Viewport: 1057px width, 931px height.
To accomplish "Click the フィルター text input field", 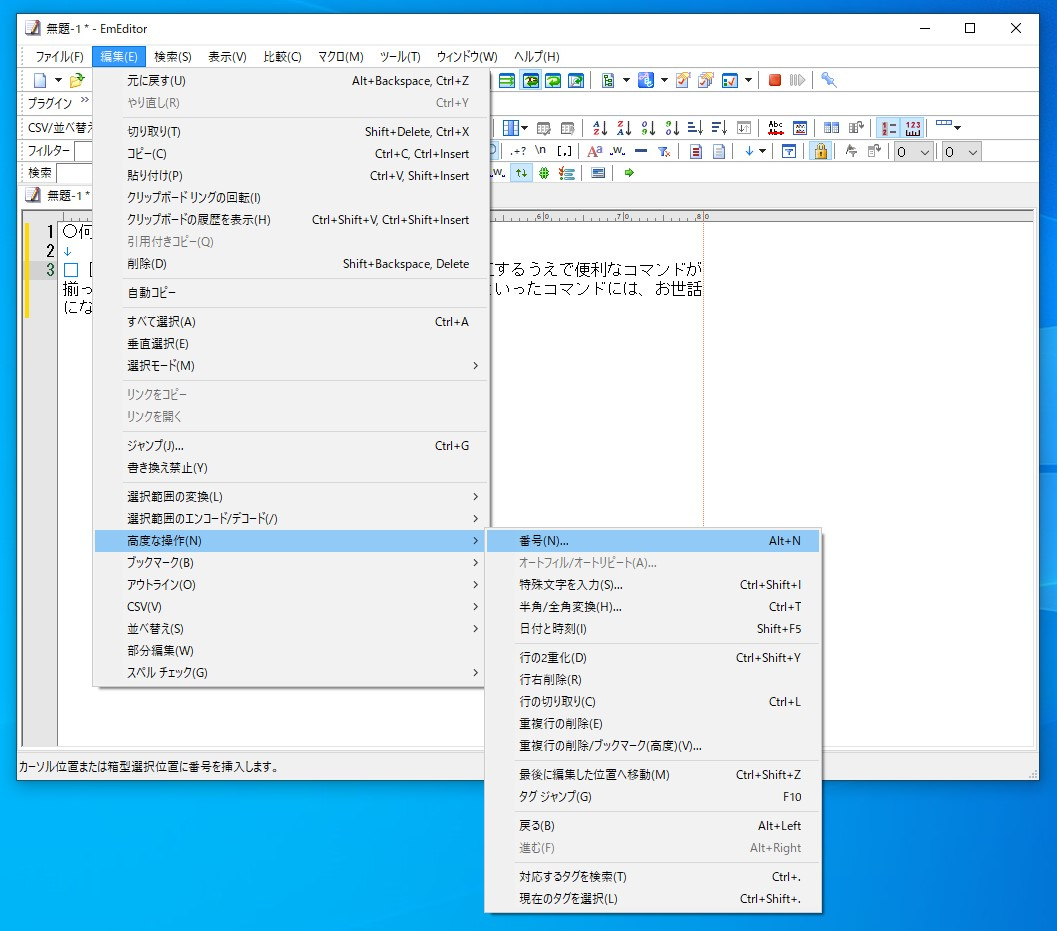I will coord(84,151).
